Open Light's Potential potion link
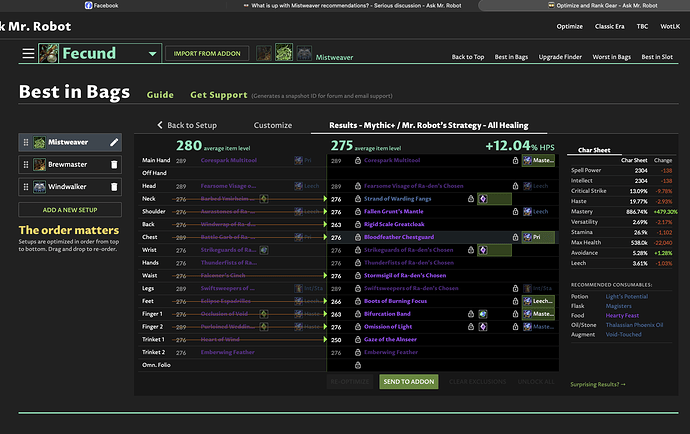Image resolution: width=690 pixels, height=434 pixels. pyautogui.click(x=627, y=297)
